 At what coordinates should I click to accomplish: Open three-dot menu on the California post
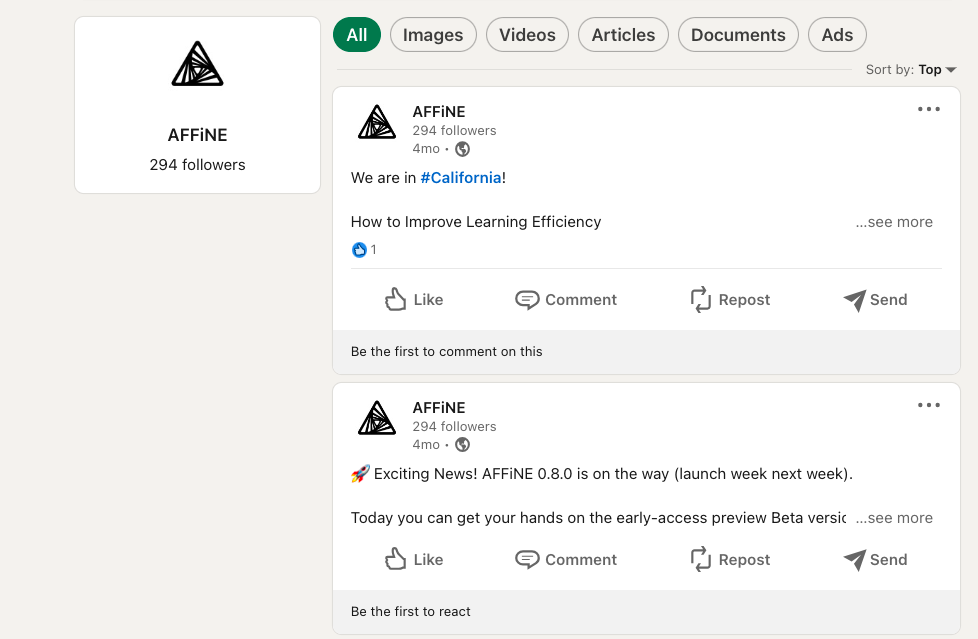point(929,109)
